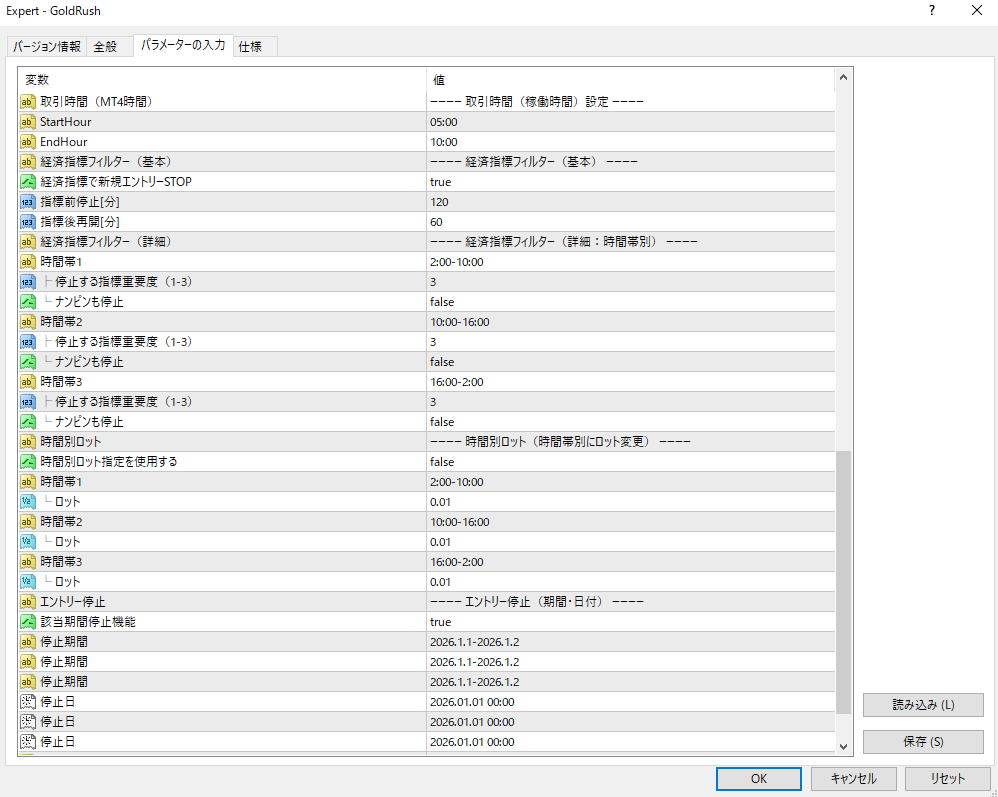Click the boolean icon beside 経済指標で新規エントリーSTOP

(x=28, y=182)
